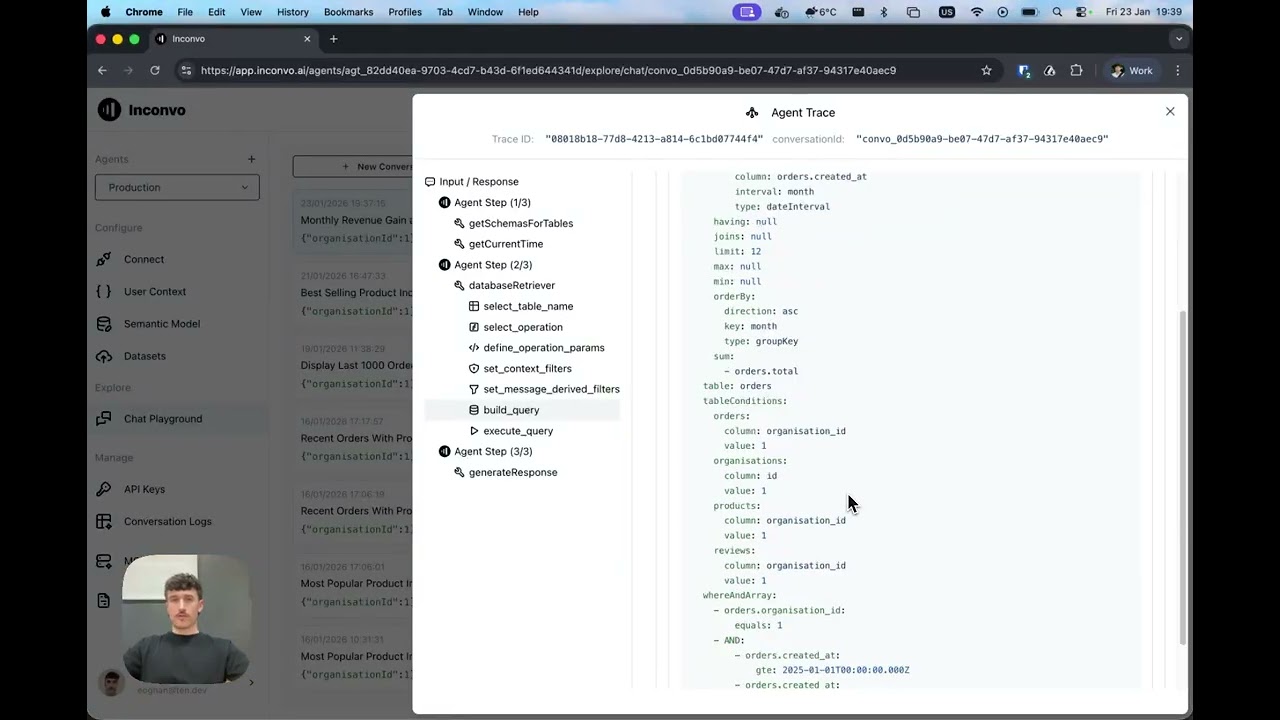1280x720 pixels.
Task: Open the Datasets page
Action: pos(145,356)
